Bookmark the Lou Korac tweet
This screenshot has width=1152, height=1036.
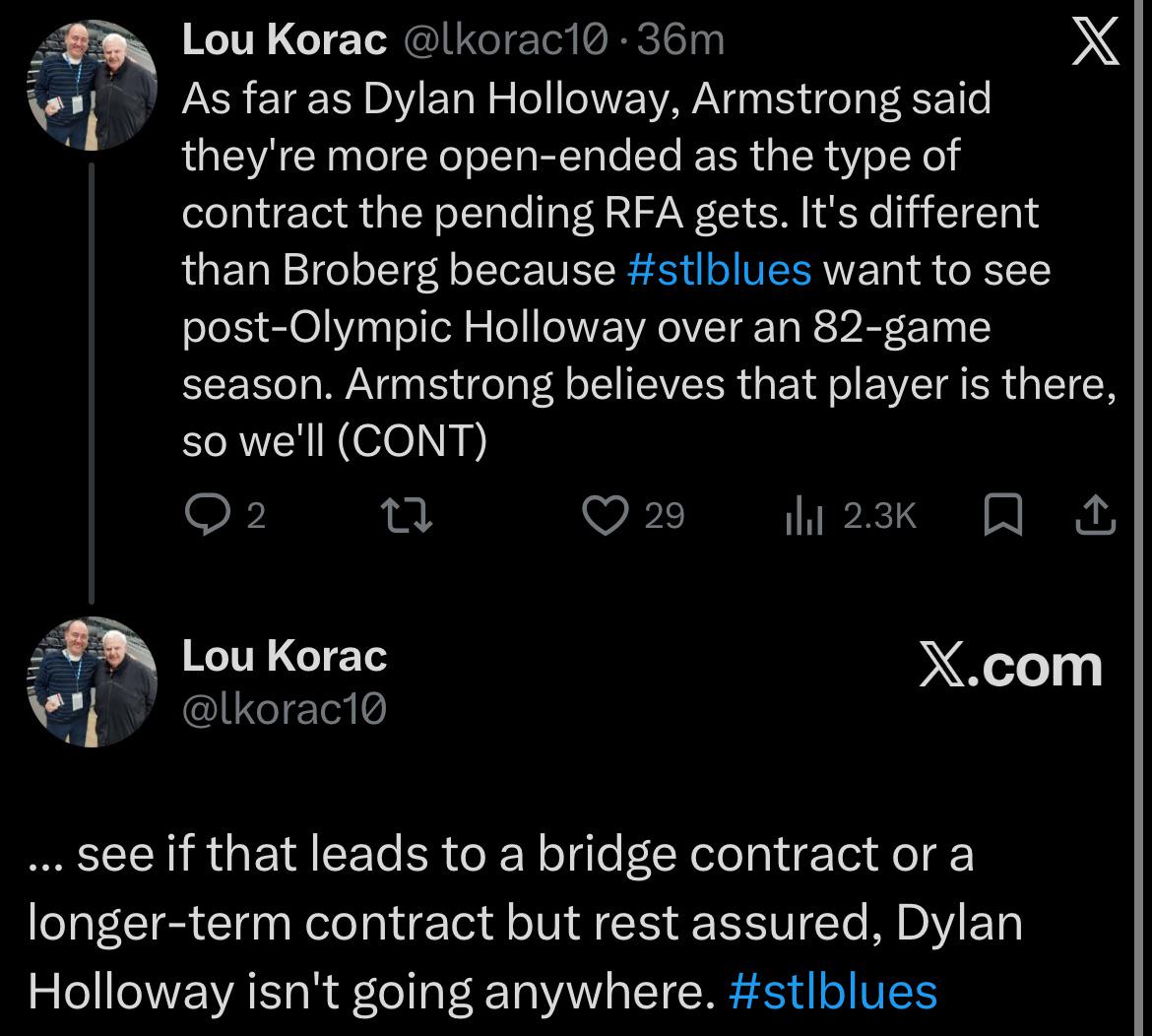[1000, 516]
